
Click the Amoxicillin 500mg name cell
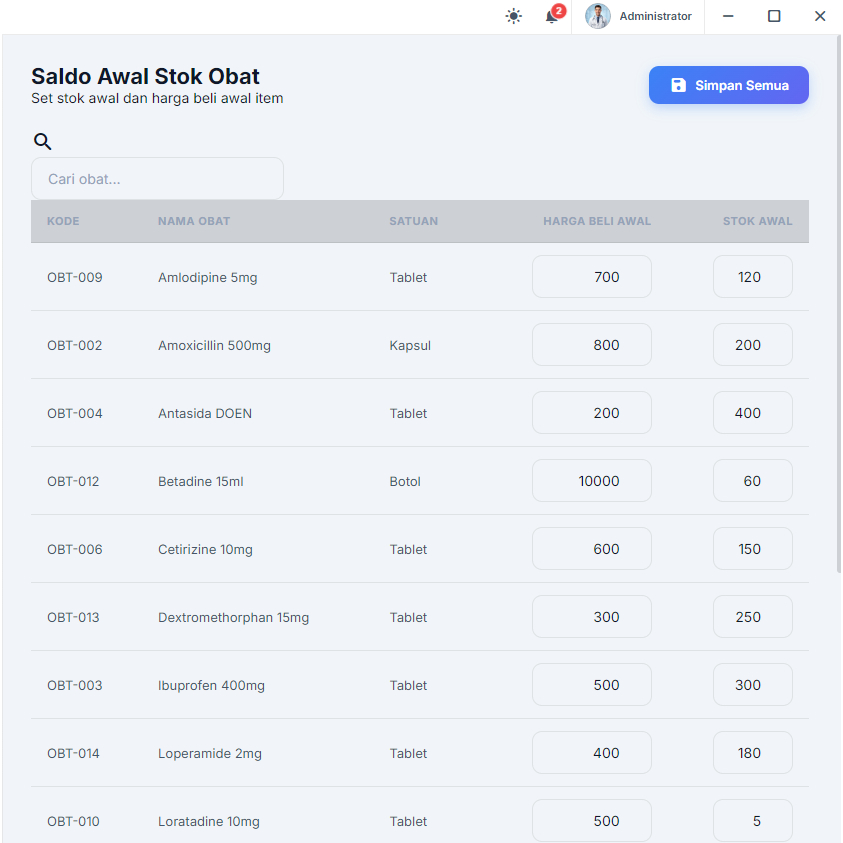pyautogui.click(x=214, y=345)
